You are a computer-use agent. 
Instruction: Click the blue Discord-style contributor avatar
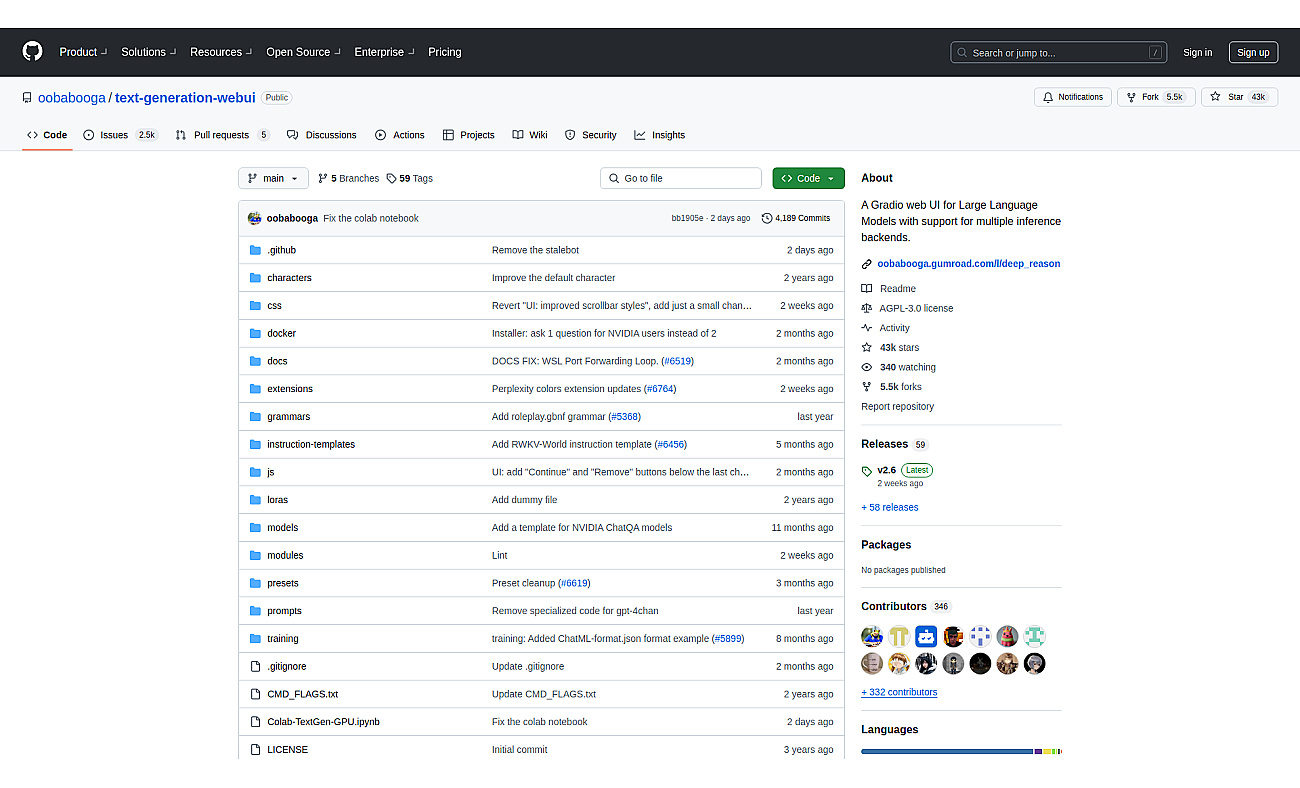coord(926,636)
